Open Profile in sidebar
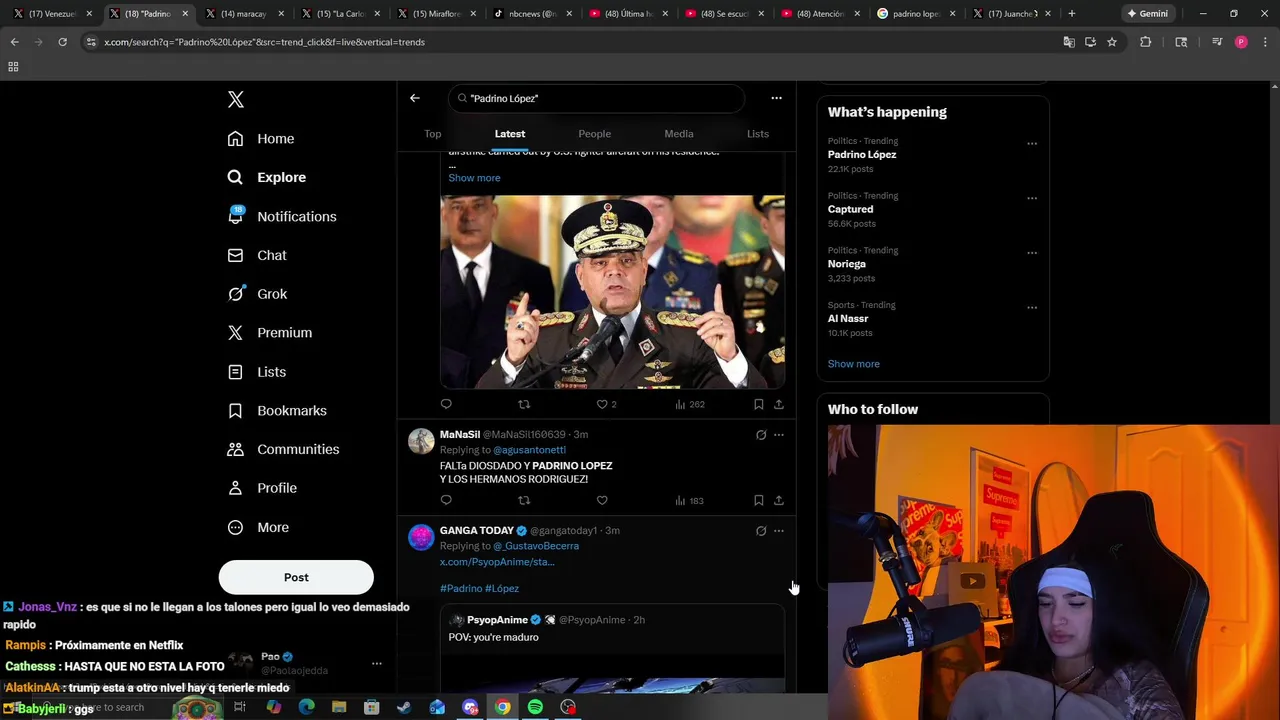 [x=262, y=488]
